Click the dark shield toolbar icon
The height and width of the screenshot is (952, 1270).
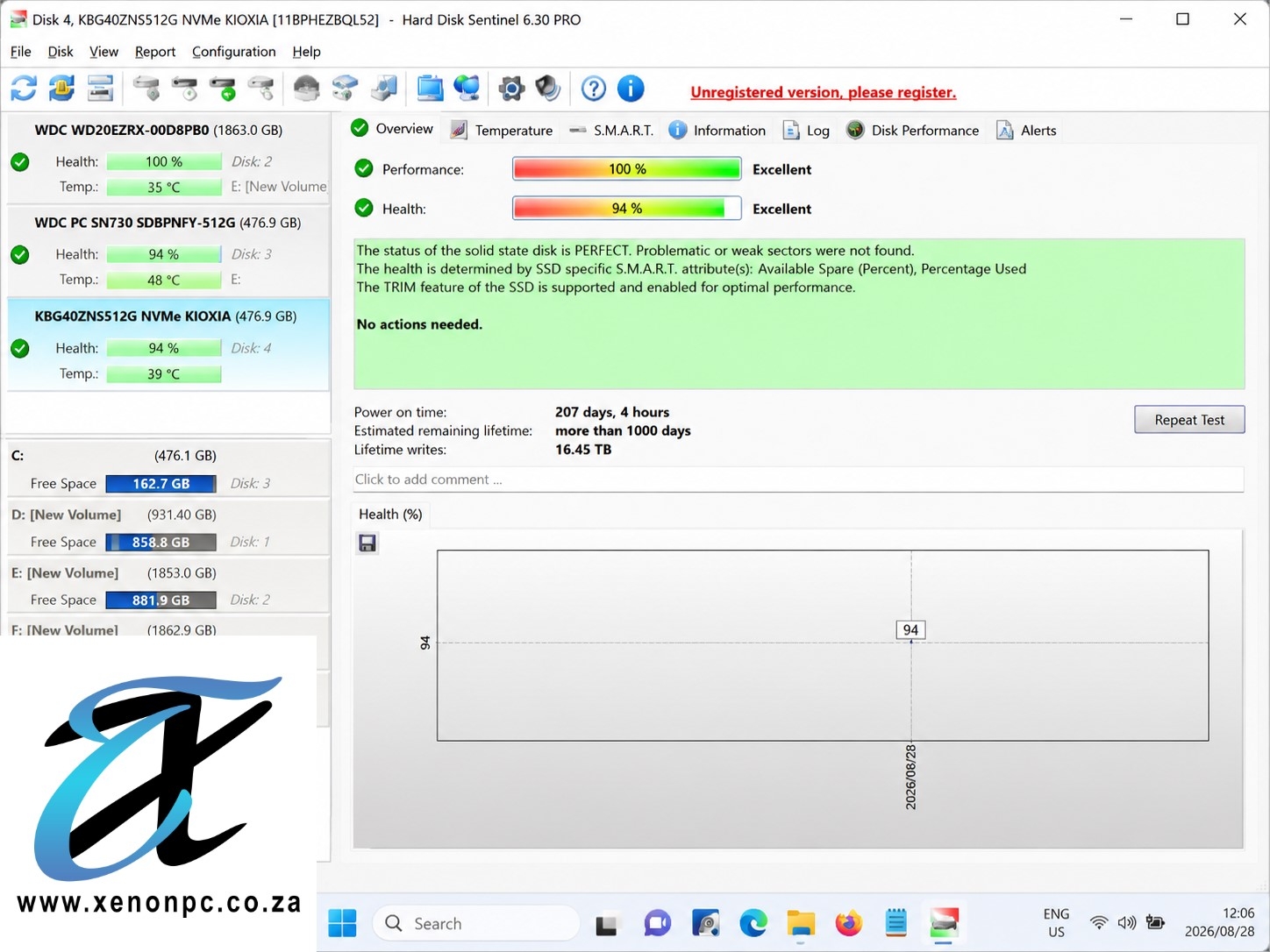[548, 89]
